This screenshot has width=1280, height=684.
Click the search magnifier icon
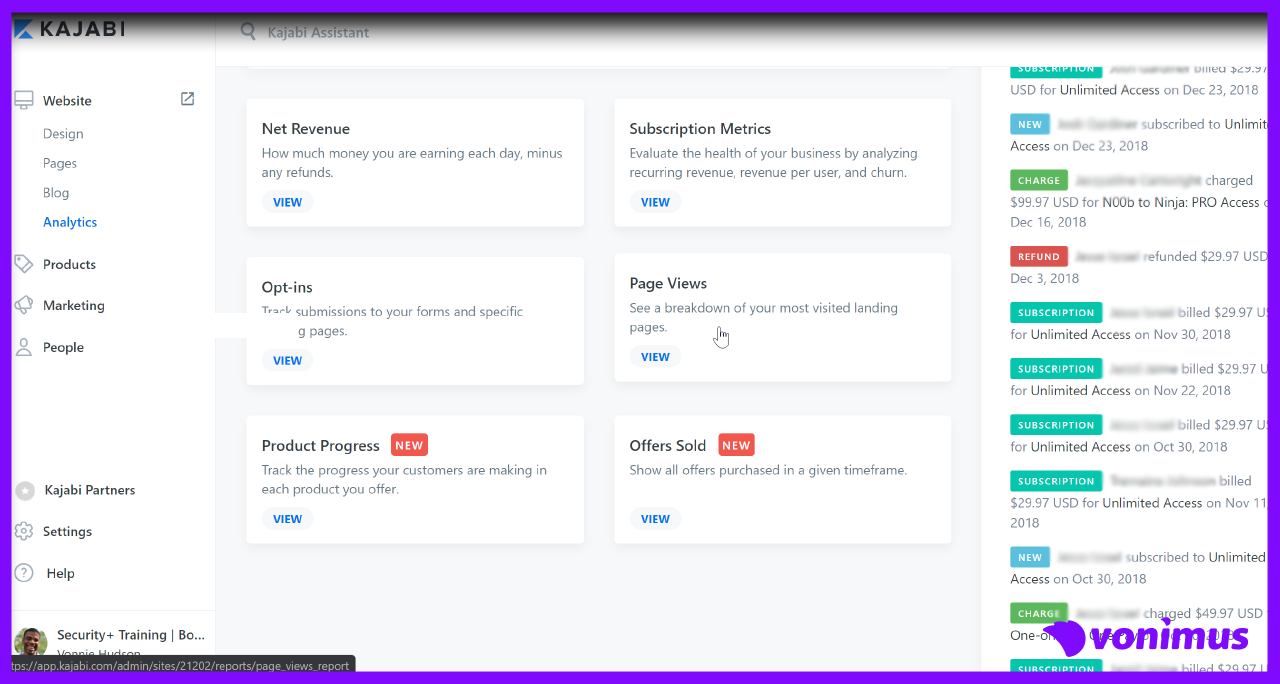248,31
